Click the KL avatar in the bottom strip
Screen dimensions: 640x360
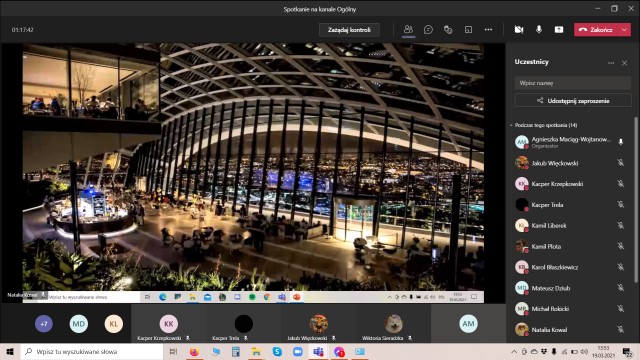coord(113,324)
